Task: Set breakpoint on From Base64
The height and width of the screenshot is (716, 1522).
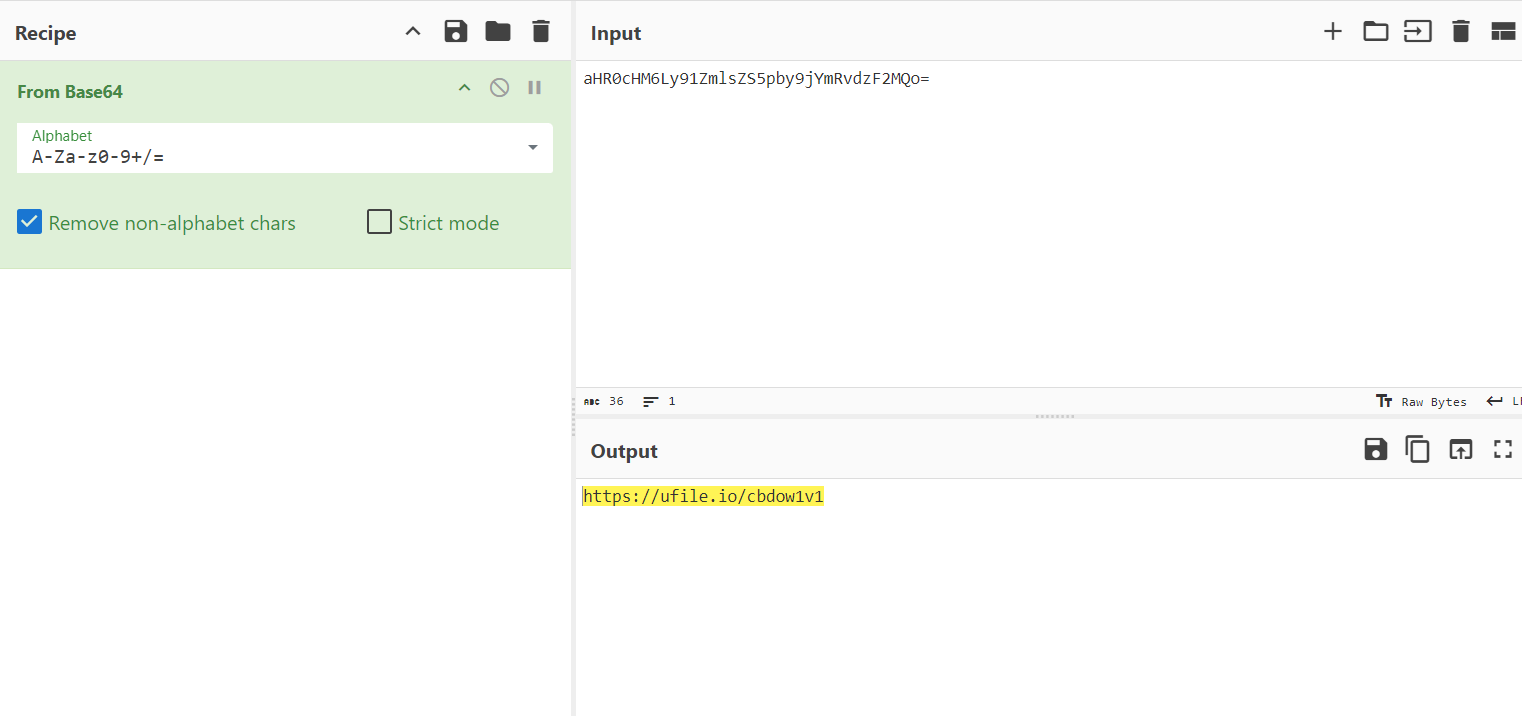Action: click(535, 88)
